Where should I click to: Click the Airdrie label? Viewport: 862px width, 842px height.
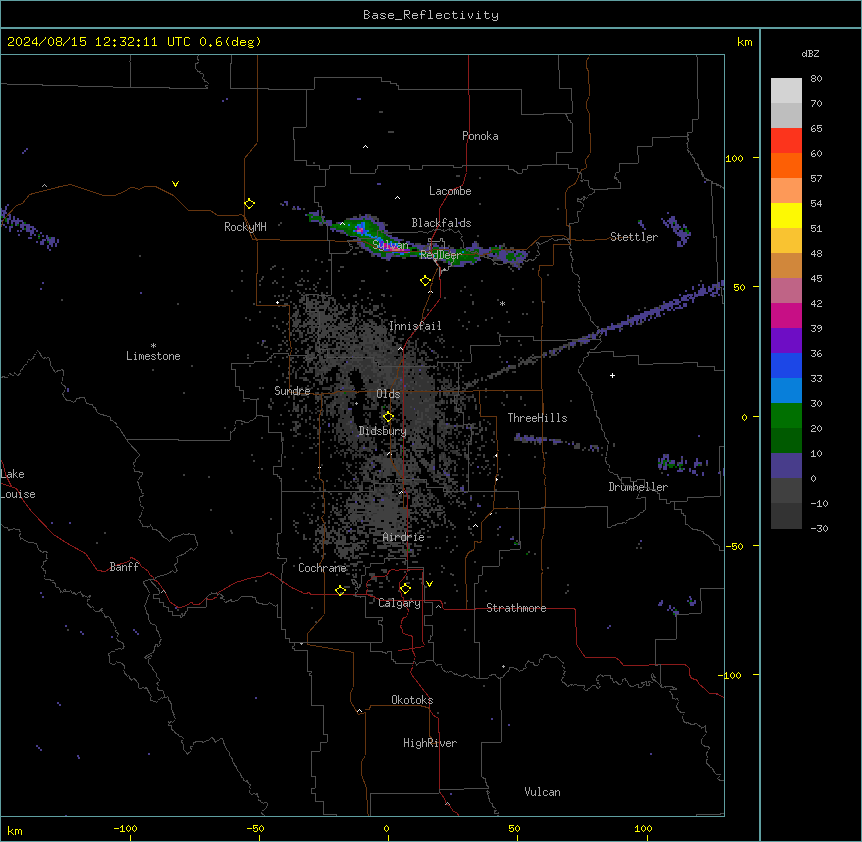404,537
